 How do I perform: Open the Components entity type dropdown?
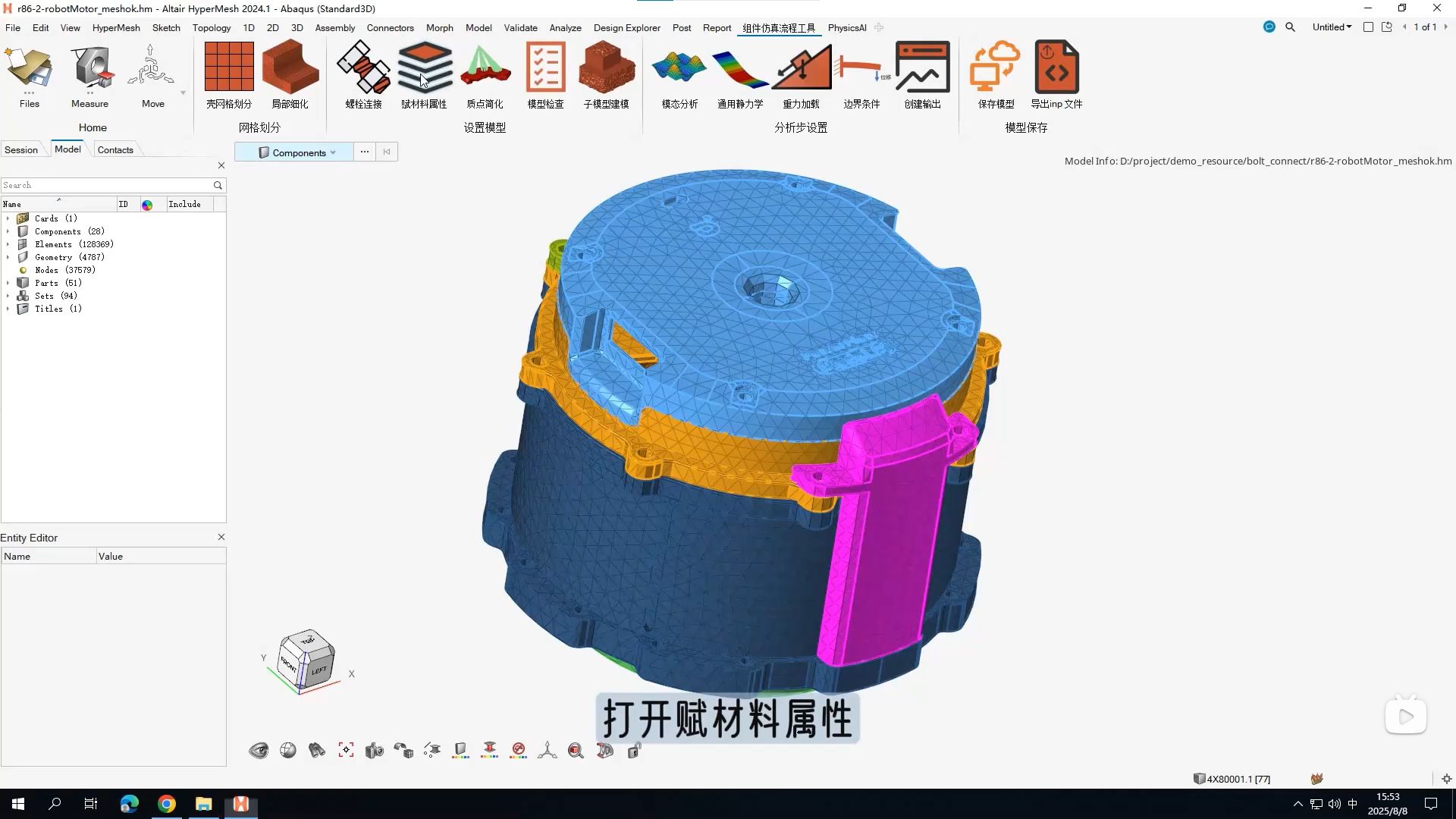(332, 152)
